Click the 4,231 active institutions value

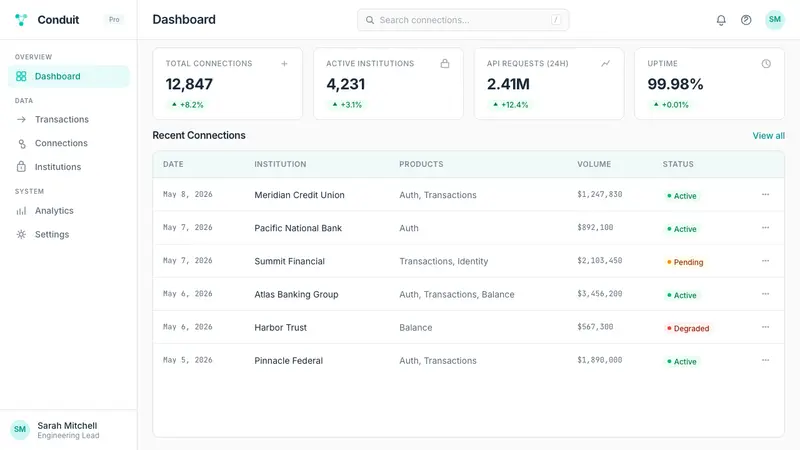pos(345,84)
